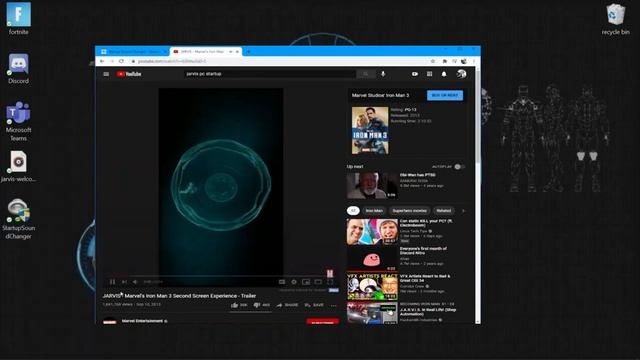Open the YouTube notifications bell

click(x=444, y=74)
